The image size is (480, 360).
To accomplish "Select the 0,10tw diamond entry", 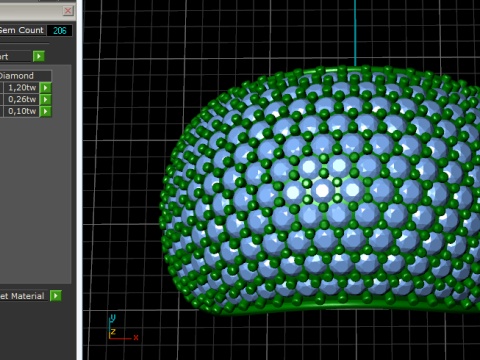I will click(21, 111).
